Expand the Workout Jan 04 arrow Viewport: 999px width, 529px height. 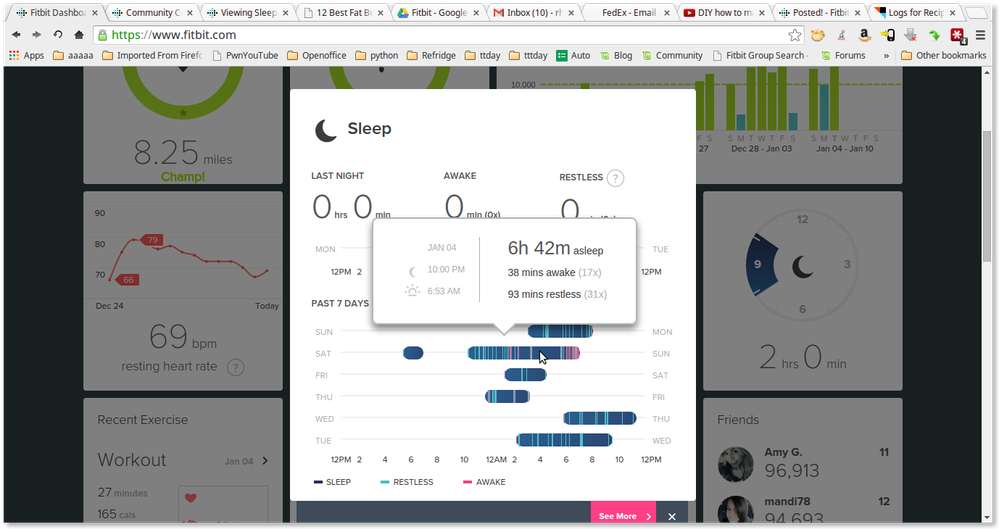click(265, 461)
